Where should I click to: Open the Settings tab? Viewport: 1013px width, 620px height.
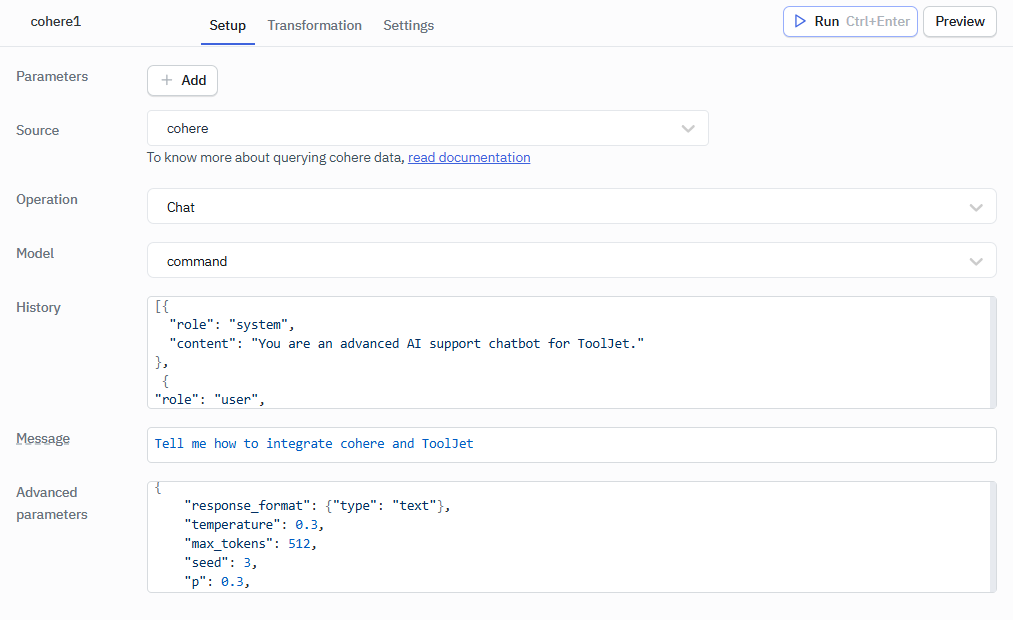408,25
